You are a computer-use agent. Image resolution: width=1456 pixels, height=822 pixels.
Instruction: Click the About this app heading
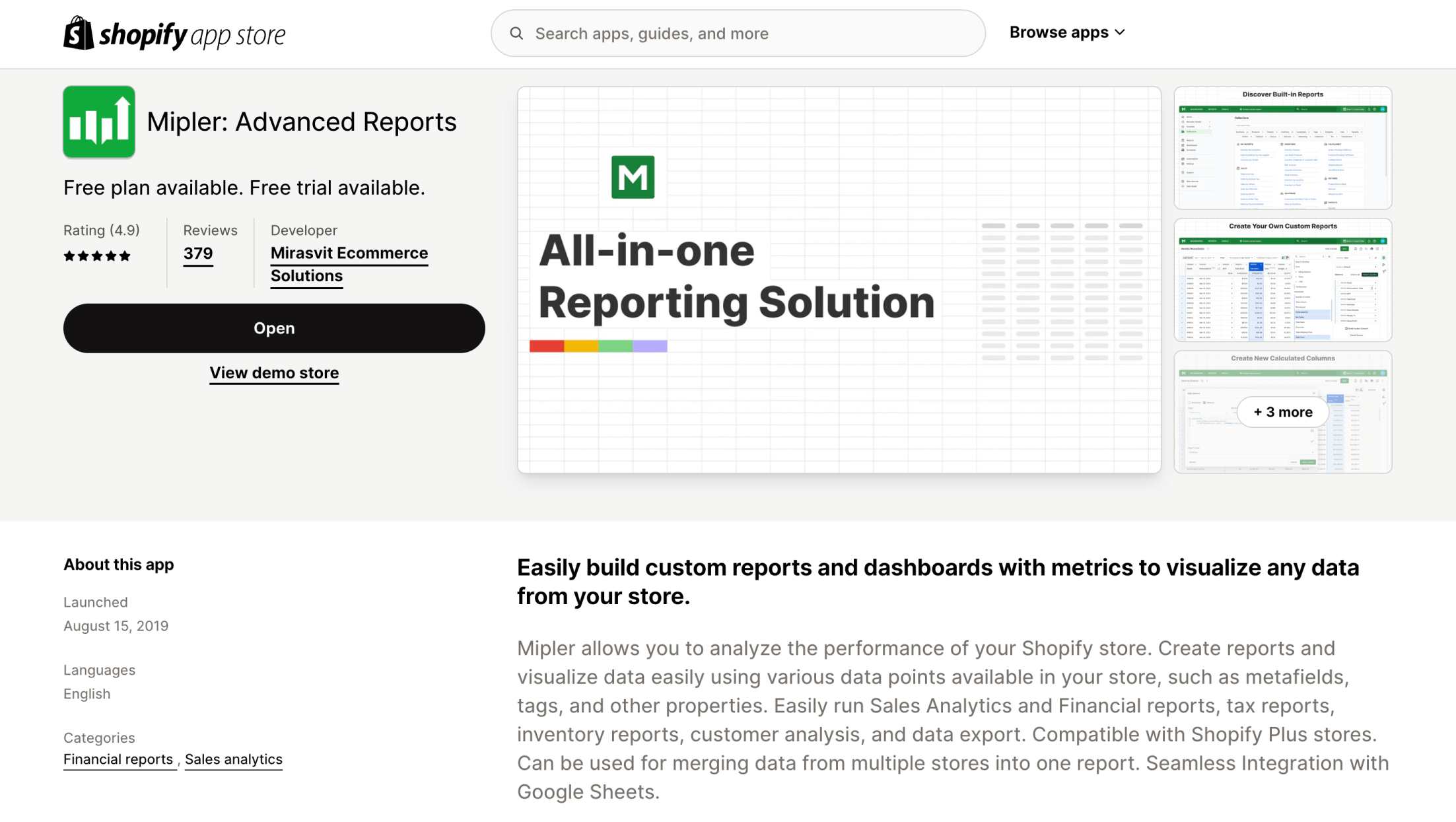click(x=119, y=565)
